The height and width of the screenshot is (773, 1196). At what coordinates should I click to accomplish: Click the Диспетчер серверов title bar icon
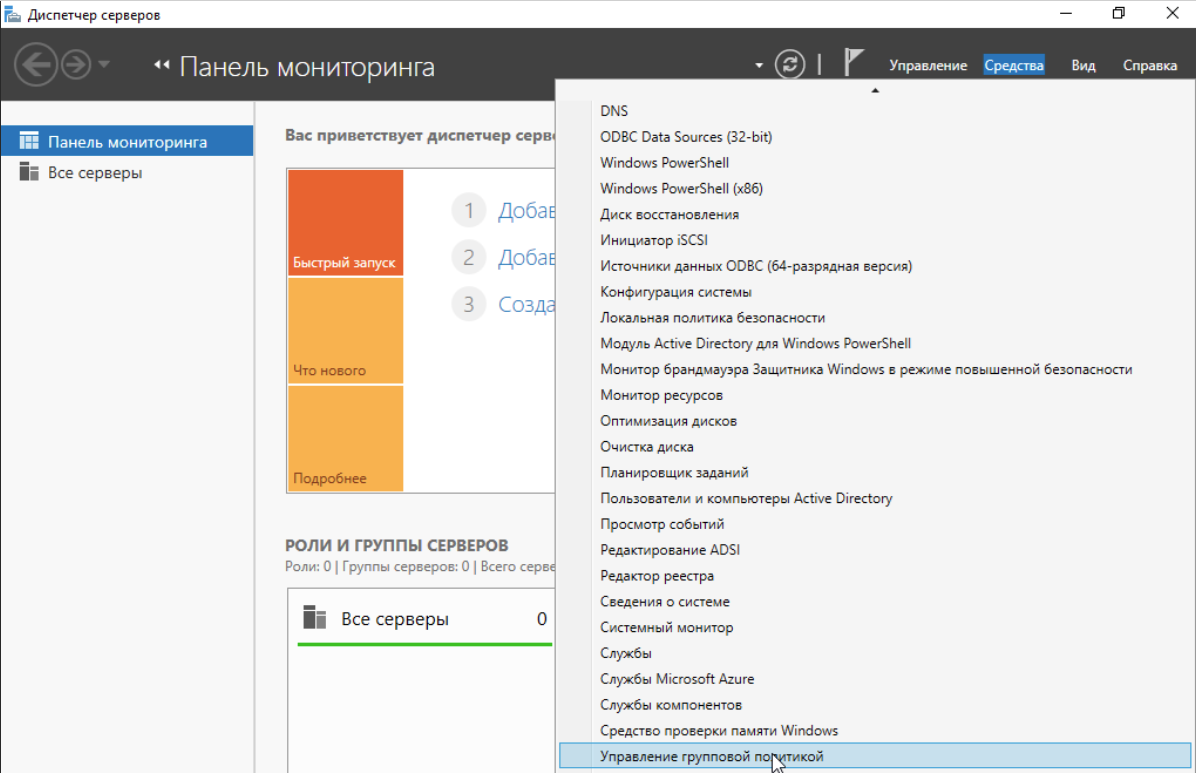[12, 14]
